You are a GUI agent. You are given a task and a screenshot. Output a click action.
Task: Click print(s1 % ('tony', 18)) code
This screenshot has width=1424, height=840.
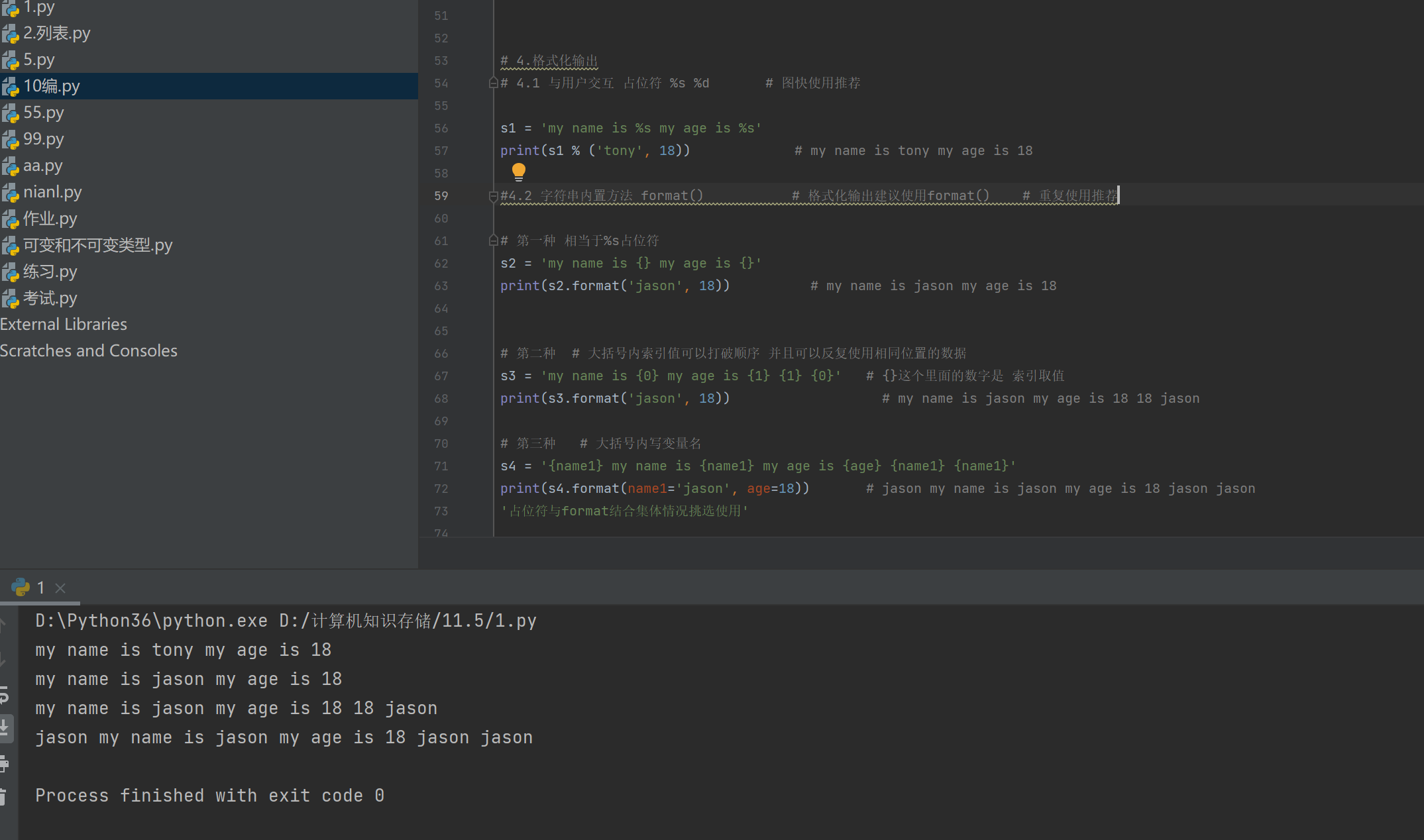point(595,151)
